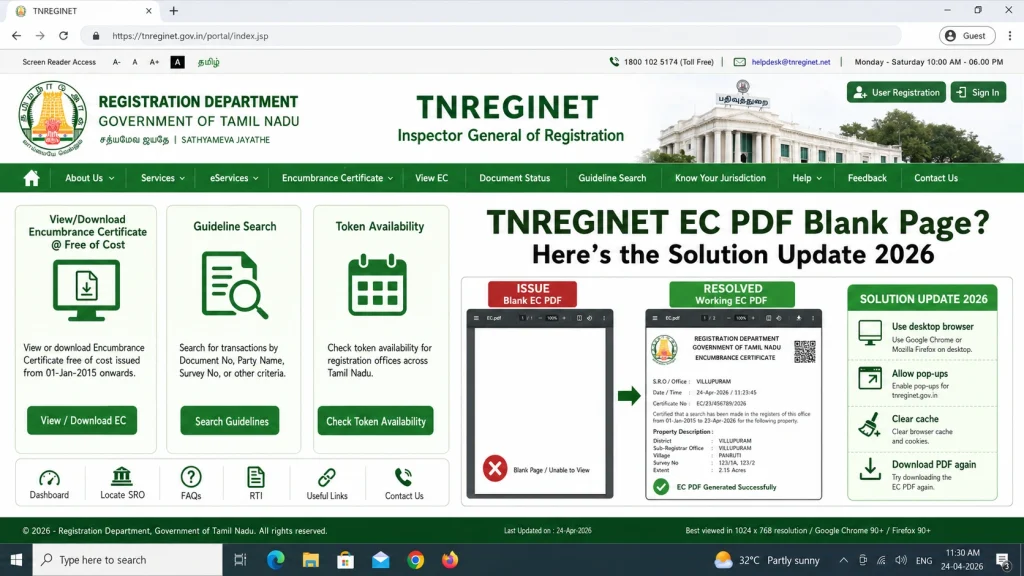1024x576 pixels.
Task: Click the Check Token Availability button
Action: click(376, 421)
